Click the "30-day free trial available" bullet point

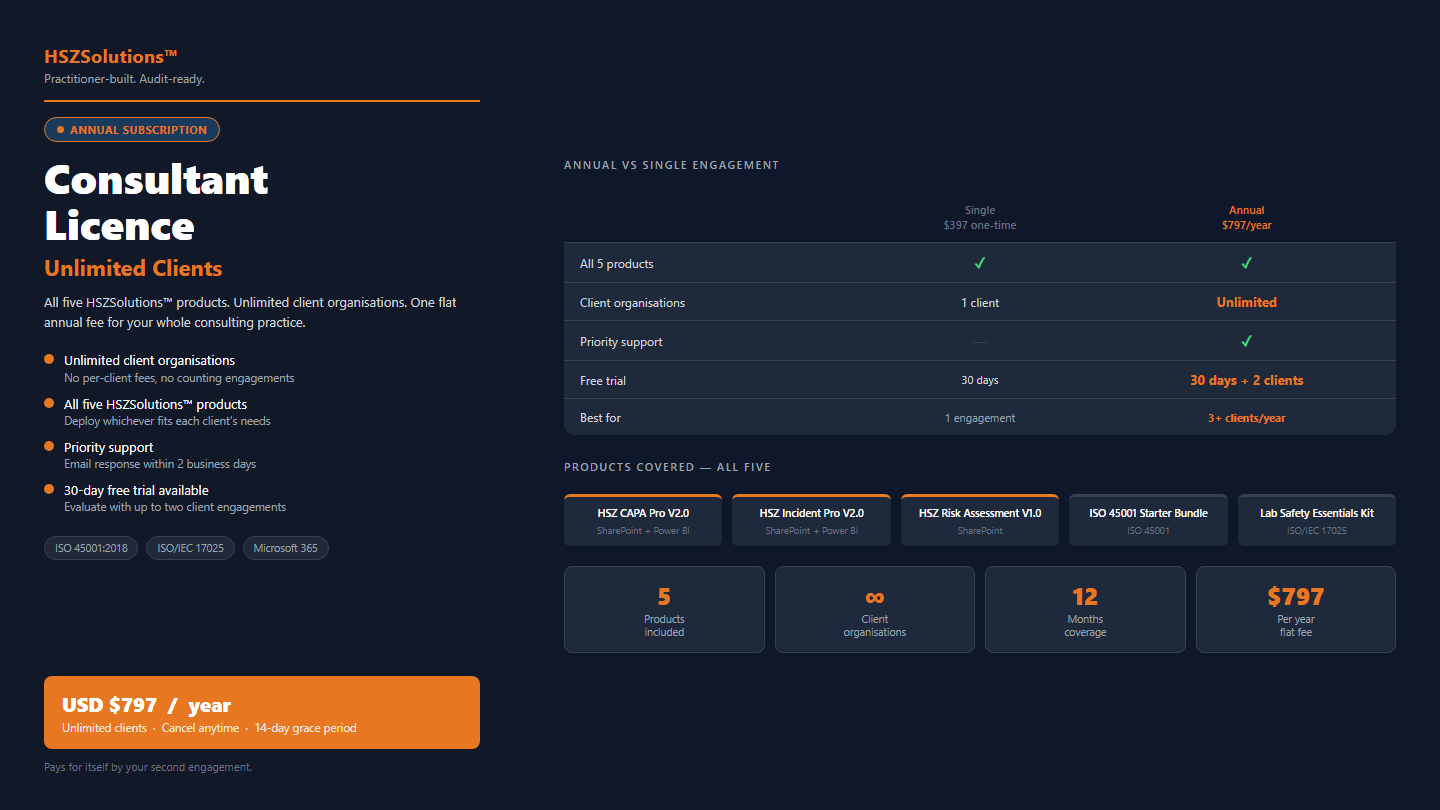tap(136, 490)
